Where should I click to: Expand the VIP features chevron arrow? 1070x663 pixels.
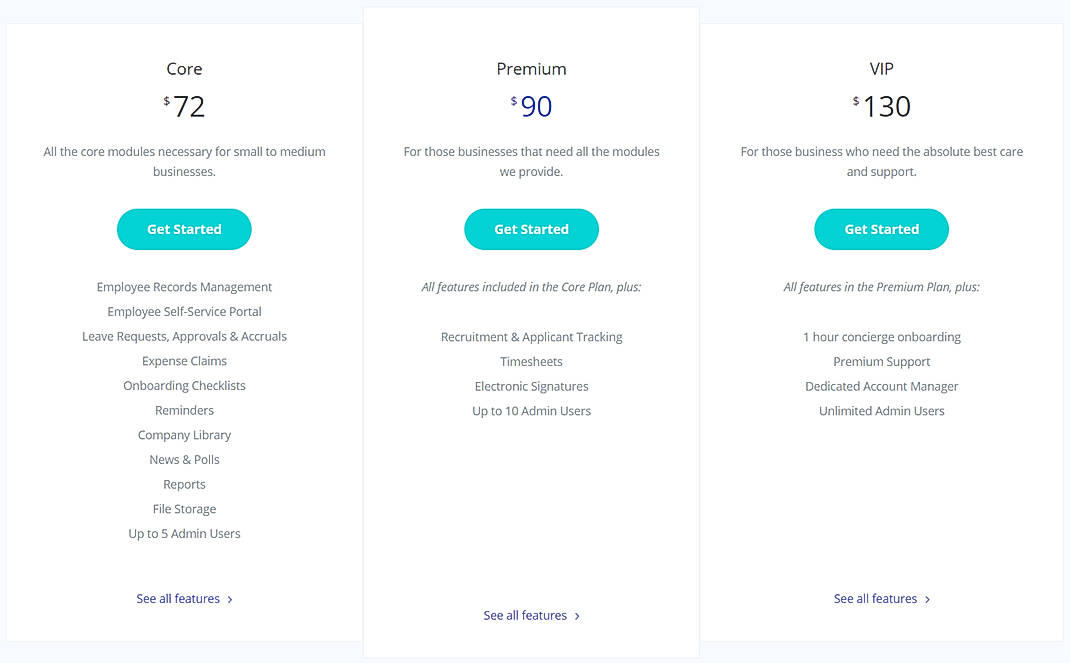(x=927, y=598)
